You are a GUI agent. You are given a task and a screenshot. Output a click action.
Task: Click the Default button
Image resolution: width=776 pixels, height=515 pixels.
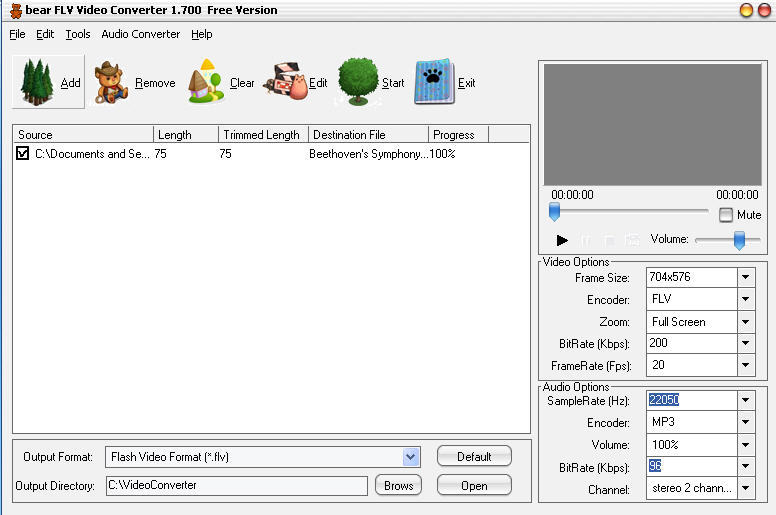pos(474,456)
